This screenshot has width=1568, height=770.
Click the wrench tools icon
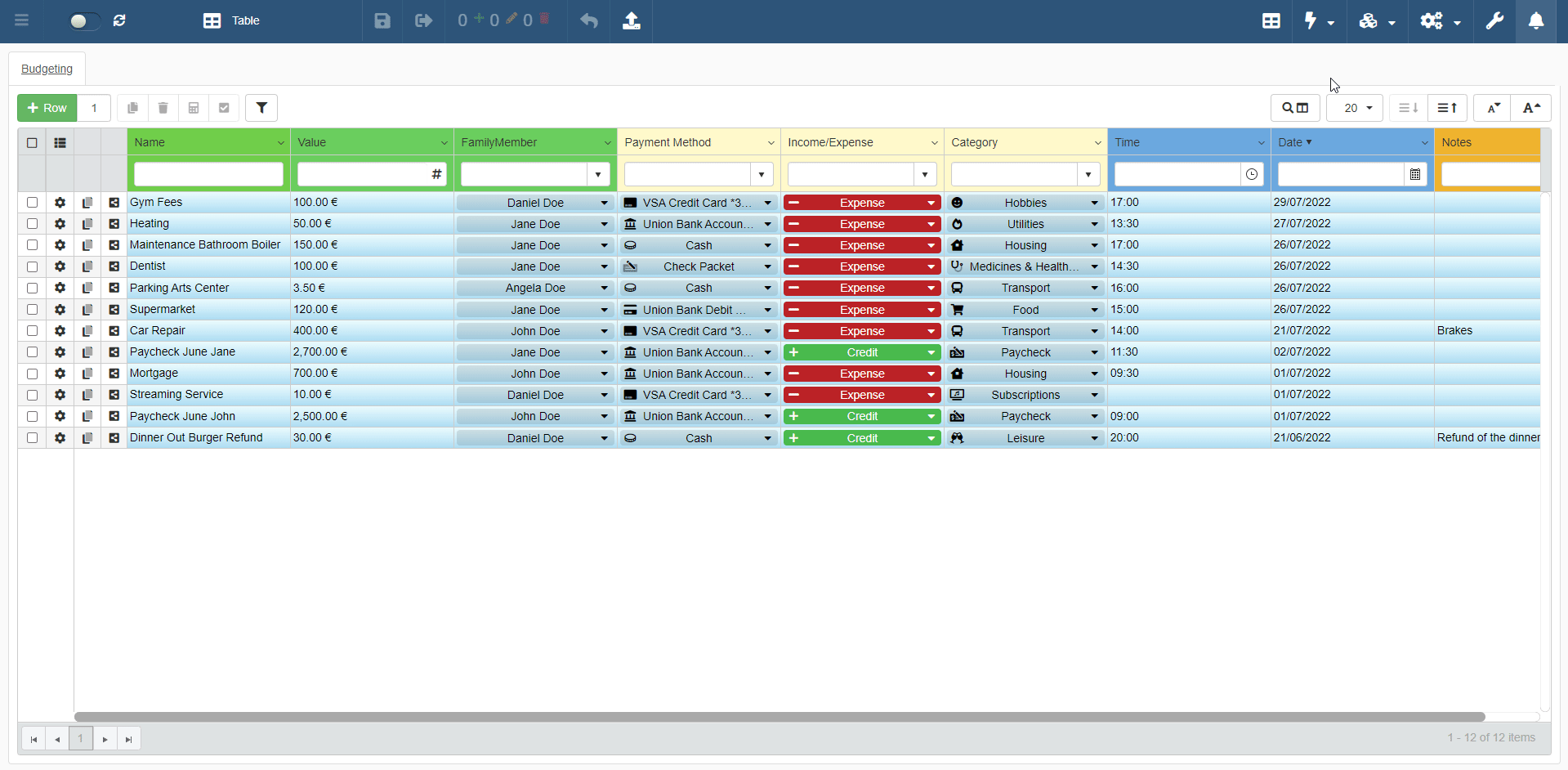pos(1494,21)
